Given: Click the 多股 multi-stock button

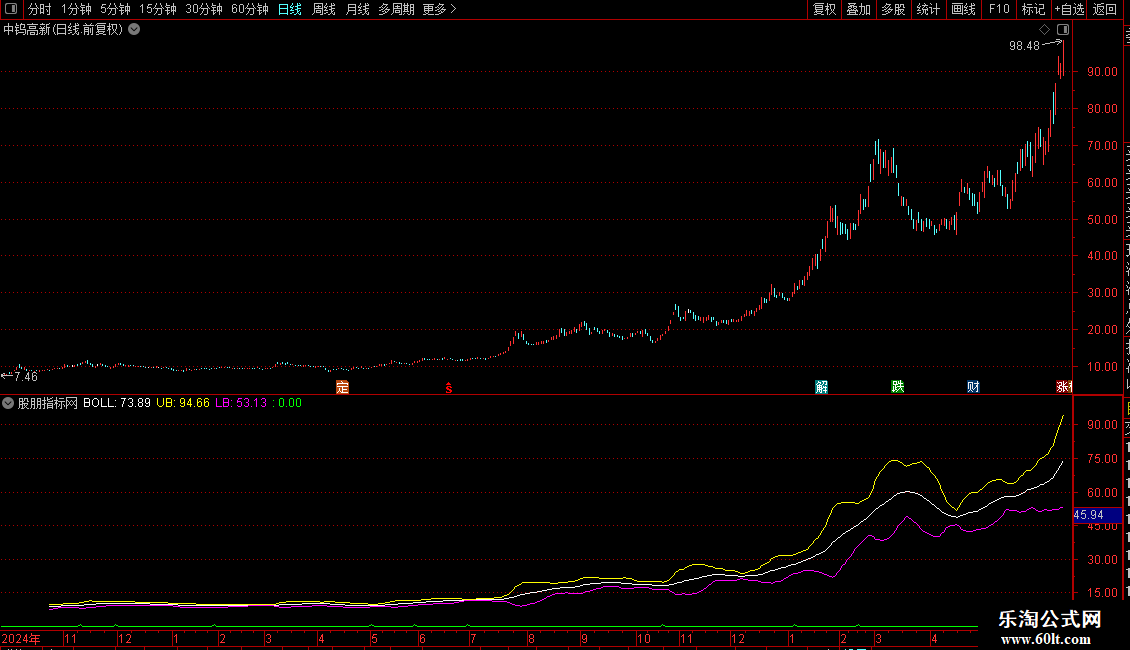Looking at the screenshot, I should [894, 9].
